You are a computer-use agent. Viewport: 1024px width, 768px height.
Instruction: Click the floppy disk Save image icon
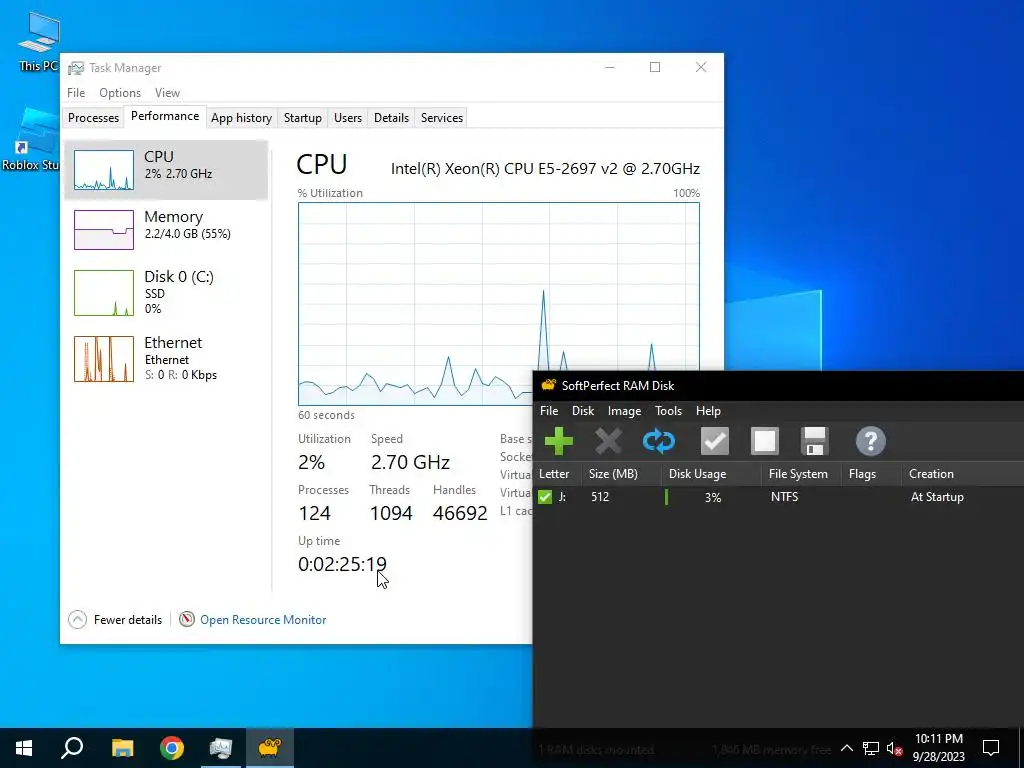pyautogui.click(x=814, y=441)
